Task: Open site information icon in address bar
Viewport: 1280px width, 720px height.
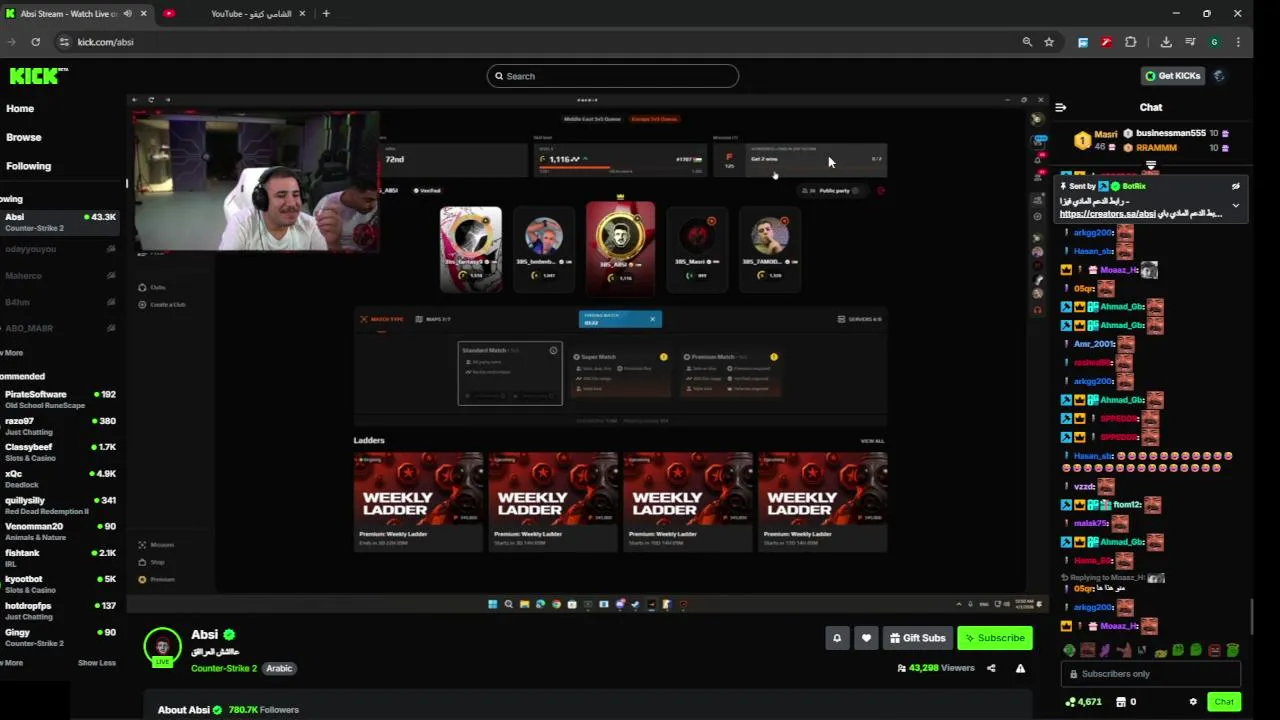Action: pyautogui.click(x=64, y=42)
